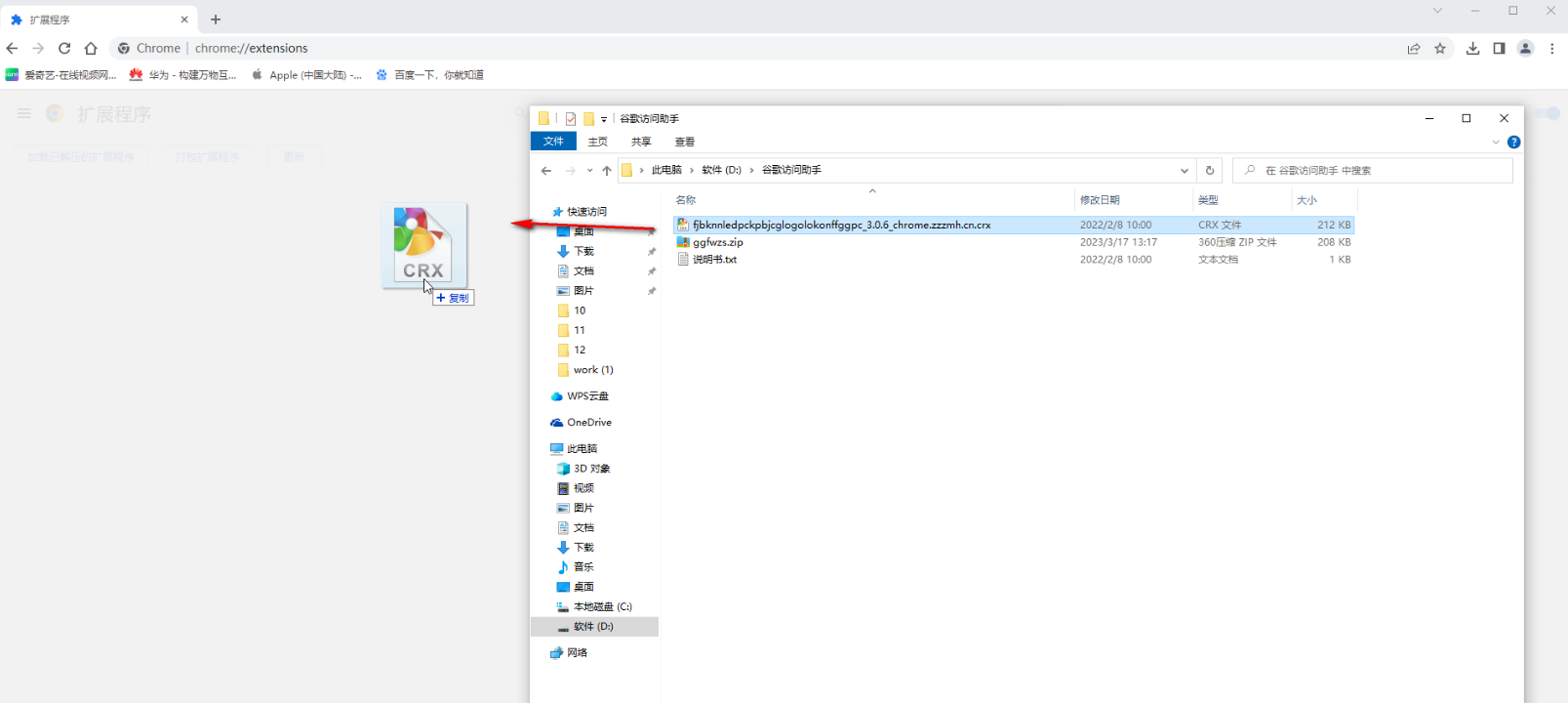Click the New folder quick access toolbar icon
The width and height of the screenshot is (1568, 703).
tap(589, 119)
